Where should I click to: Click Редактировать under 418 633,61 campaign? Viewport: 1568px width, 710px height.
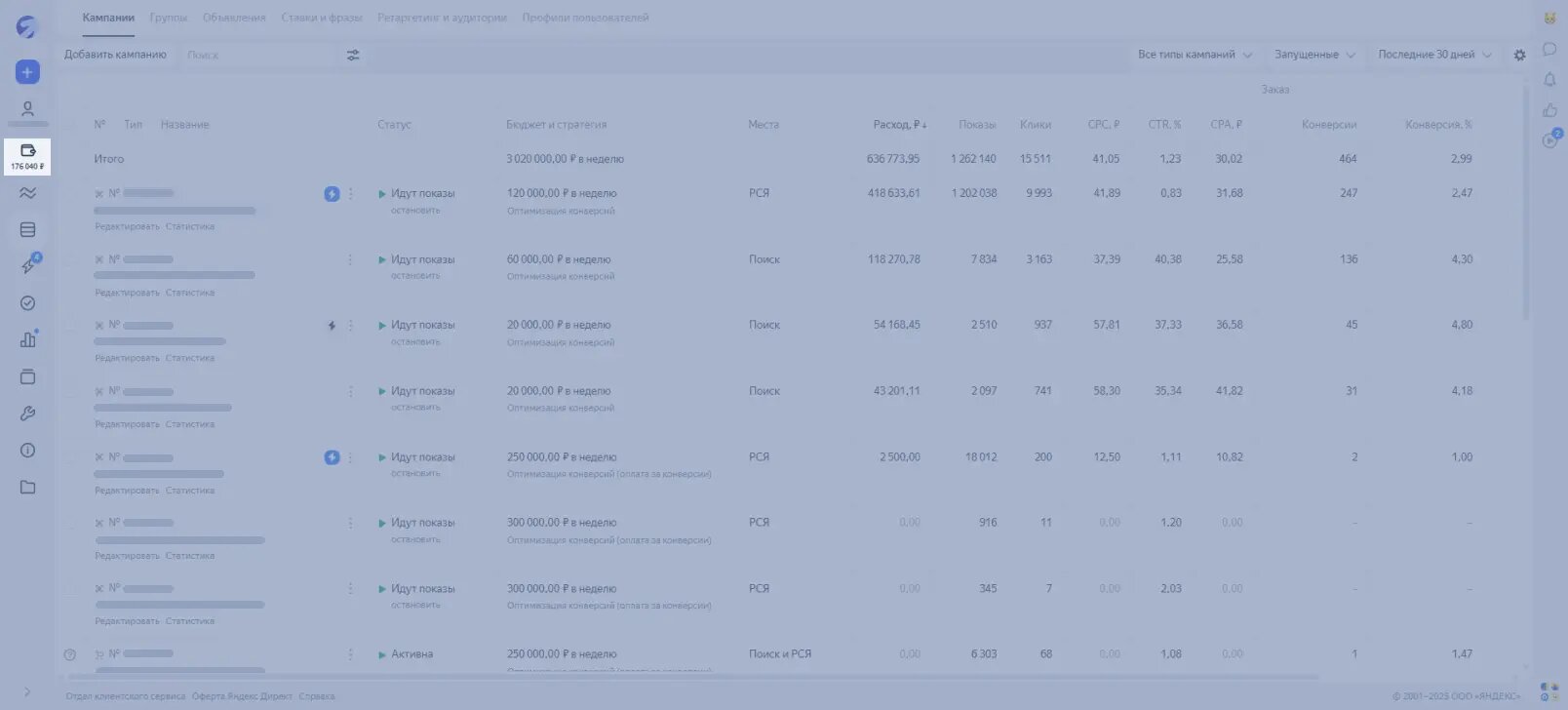[x=127, y=226]
